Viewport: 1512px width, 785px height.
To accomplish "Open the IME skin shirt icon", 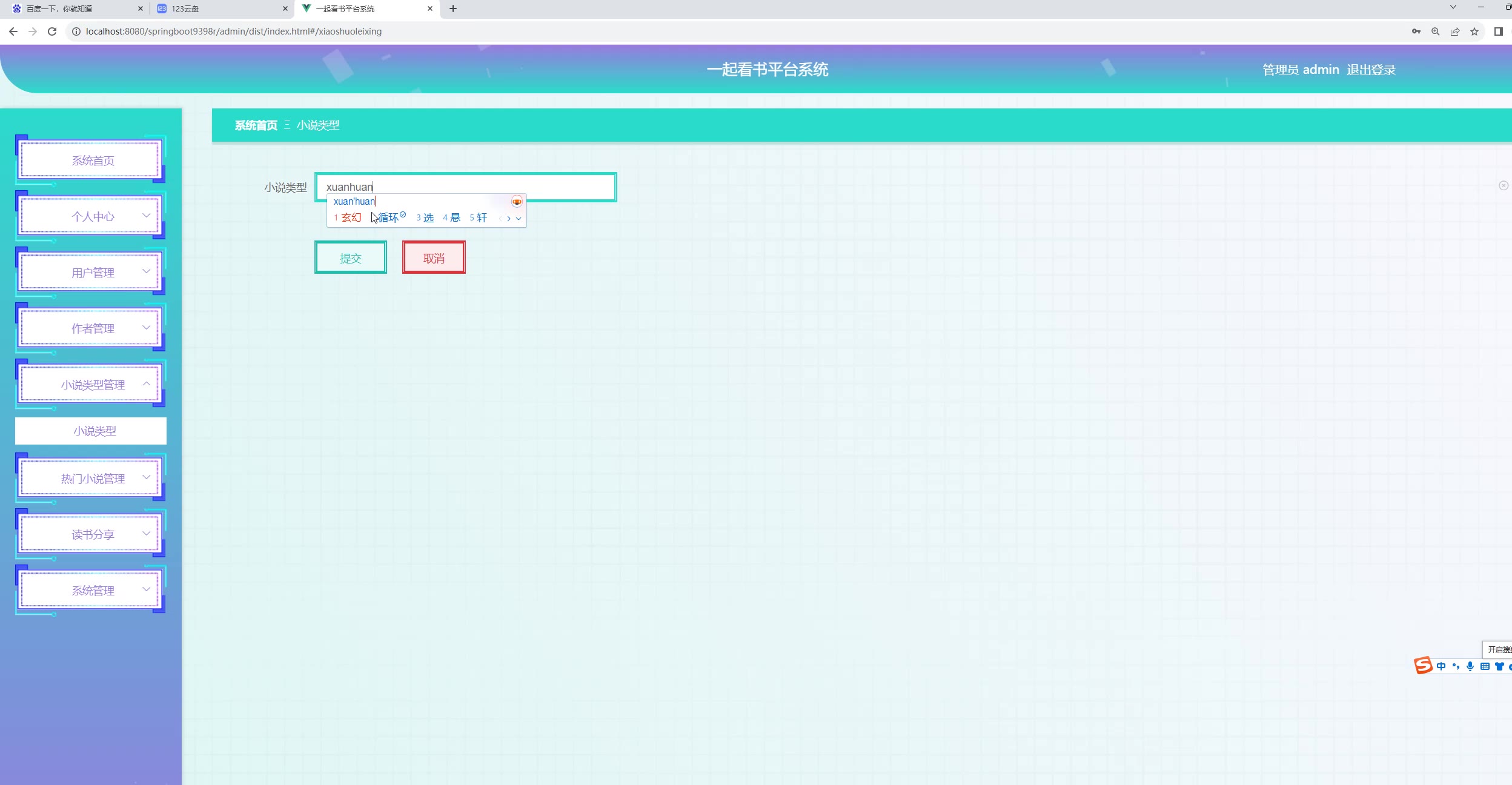I will coord(1499,666).
